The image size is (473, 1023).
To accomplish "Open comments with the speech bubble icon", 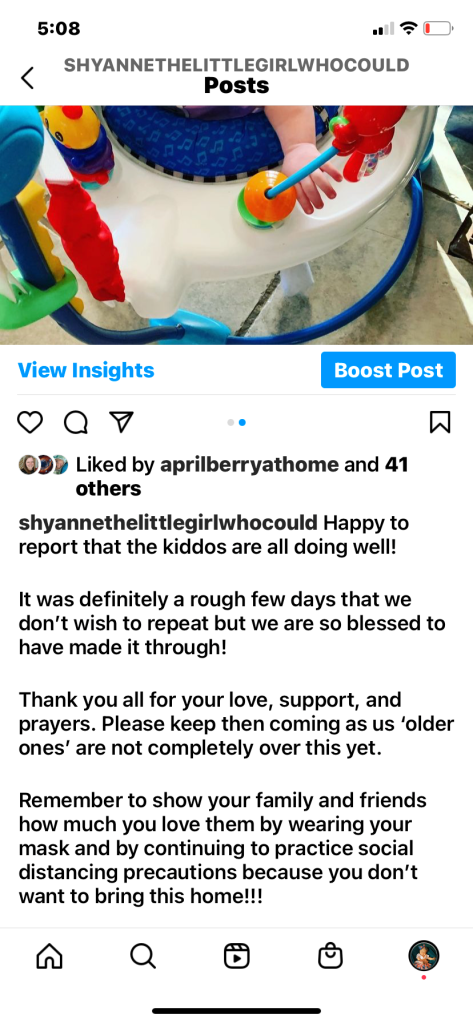I will click(x=76, y=423).
